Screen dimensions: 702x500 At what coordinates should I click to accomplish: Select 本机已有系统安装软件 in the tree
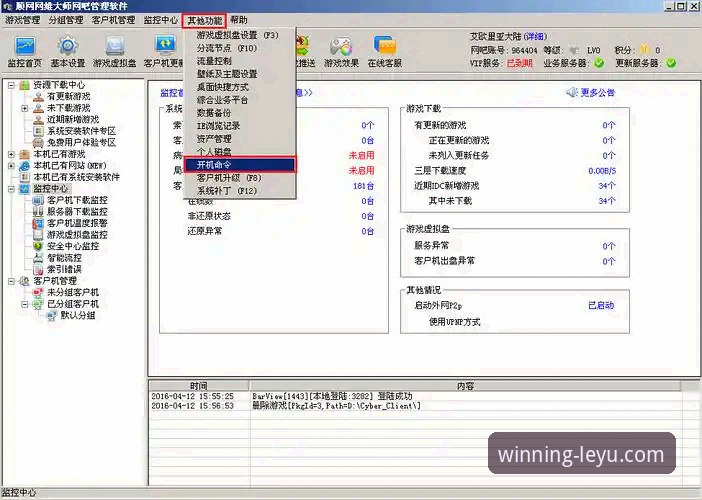coord(77,177)
